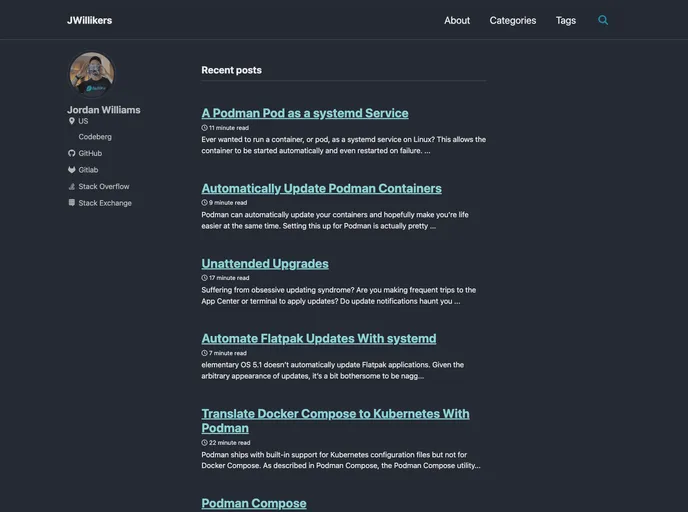Click the US location text

click(x=83, y=121)
